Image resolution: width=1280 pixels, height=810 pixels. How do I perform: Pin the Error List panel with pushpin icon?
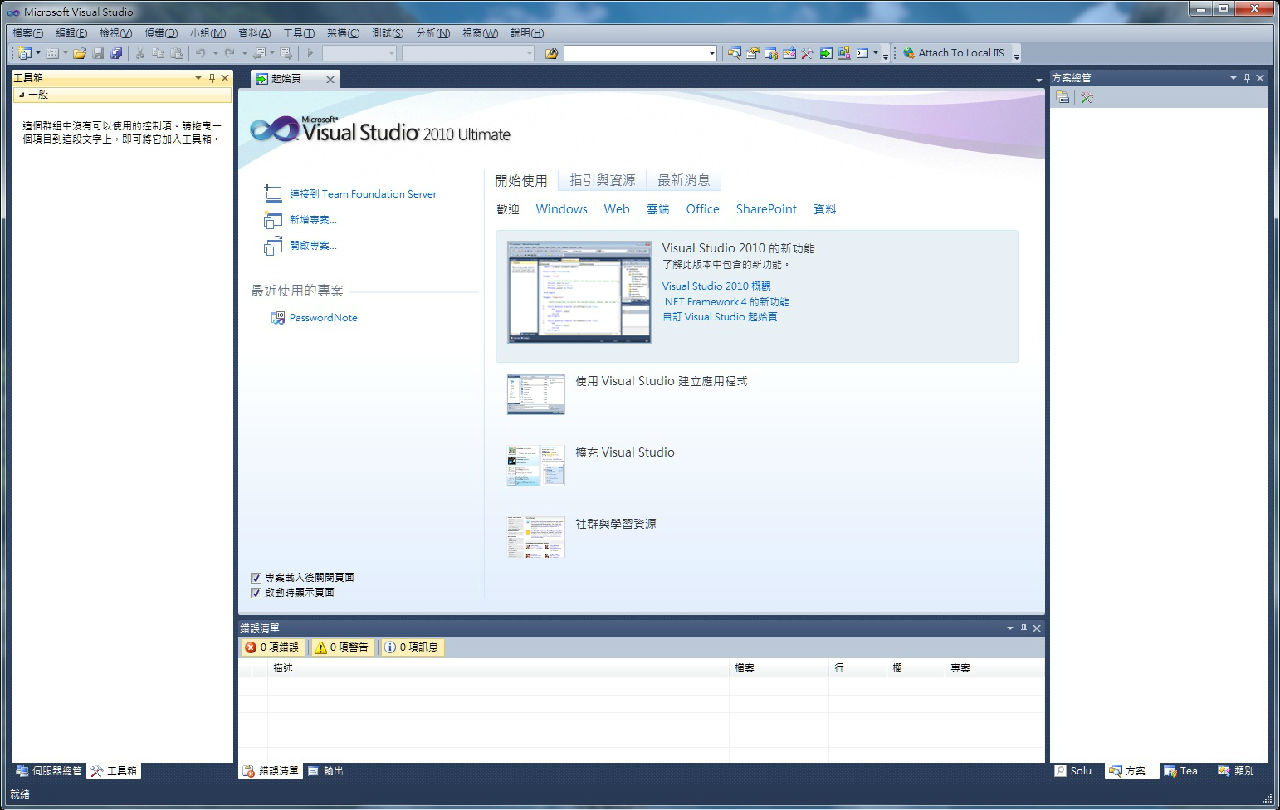point(1023,628)
